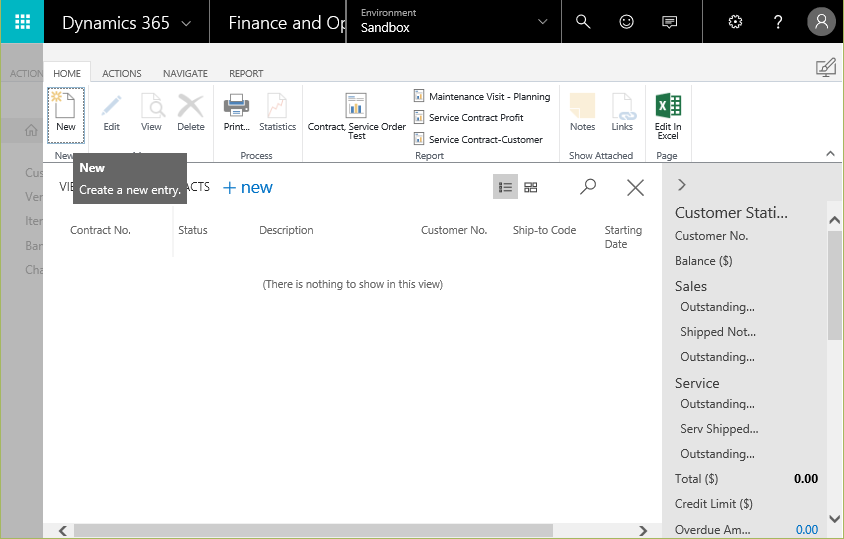
Task: Click the + new link
Action: [248, 187]
